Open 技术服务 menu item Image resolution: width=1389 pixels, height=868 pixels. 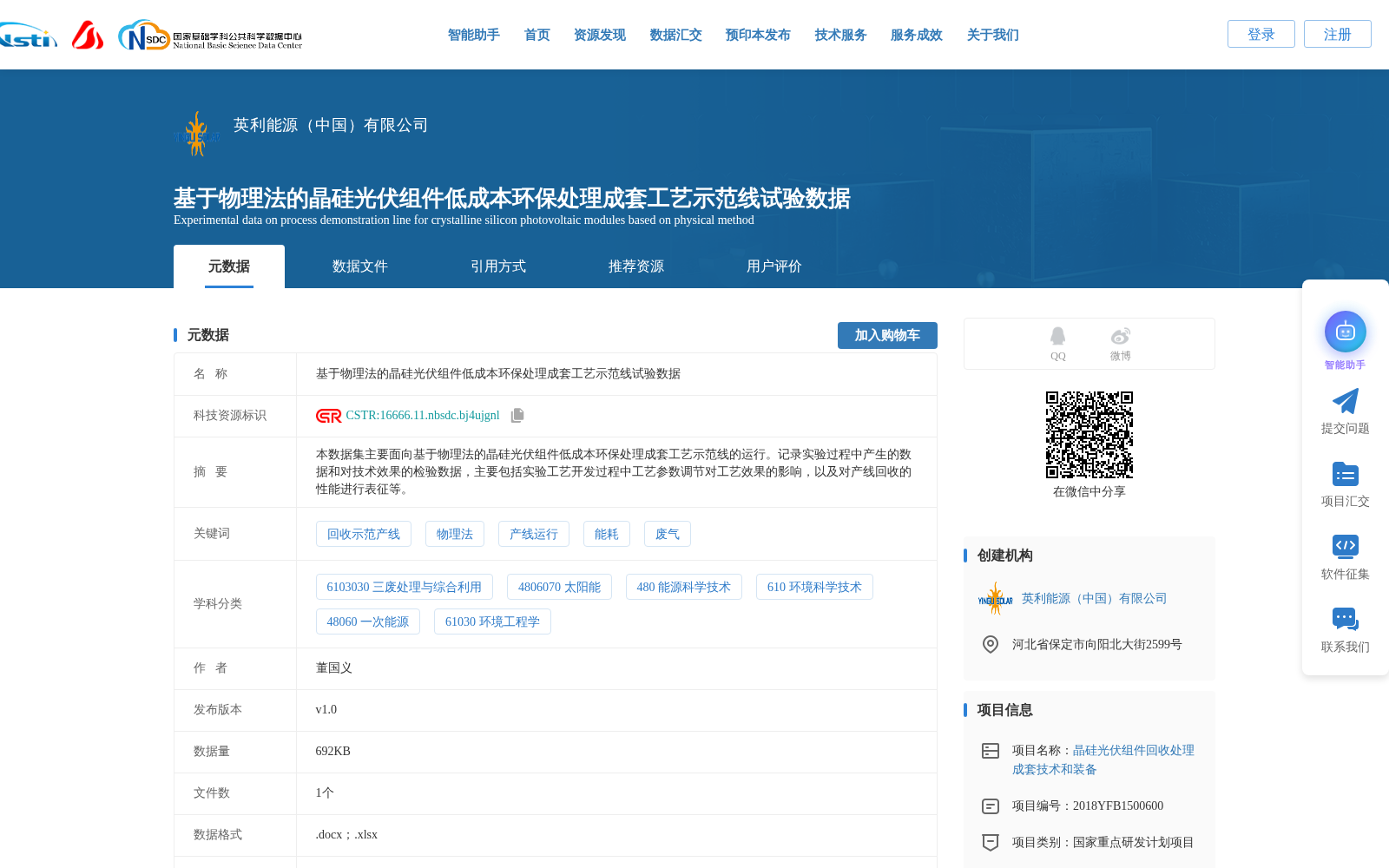[841, 35]
